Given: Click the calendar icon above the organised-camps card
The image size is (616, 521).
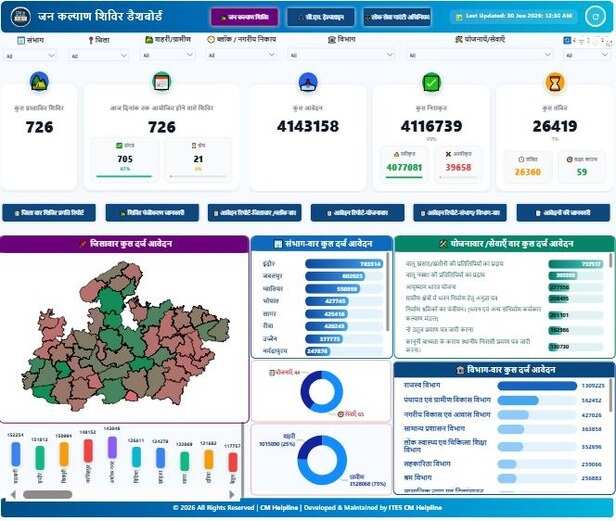Looking at the screenshot, I should pyautogui.click(x=161, y=82).
